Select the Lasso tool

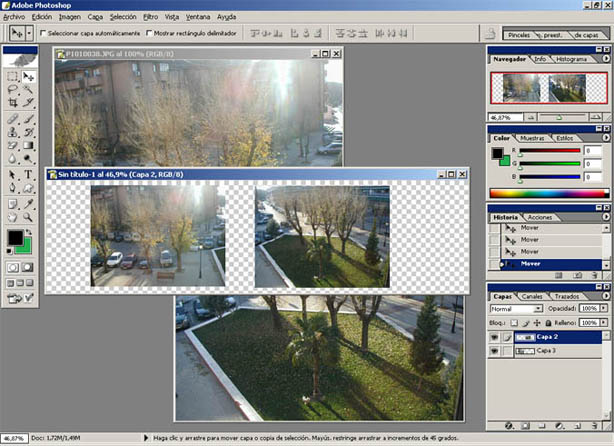click(x=13, y=89)
